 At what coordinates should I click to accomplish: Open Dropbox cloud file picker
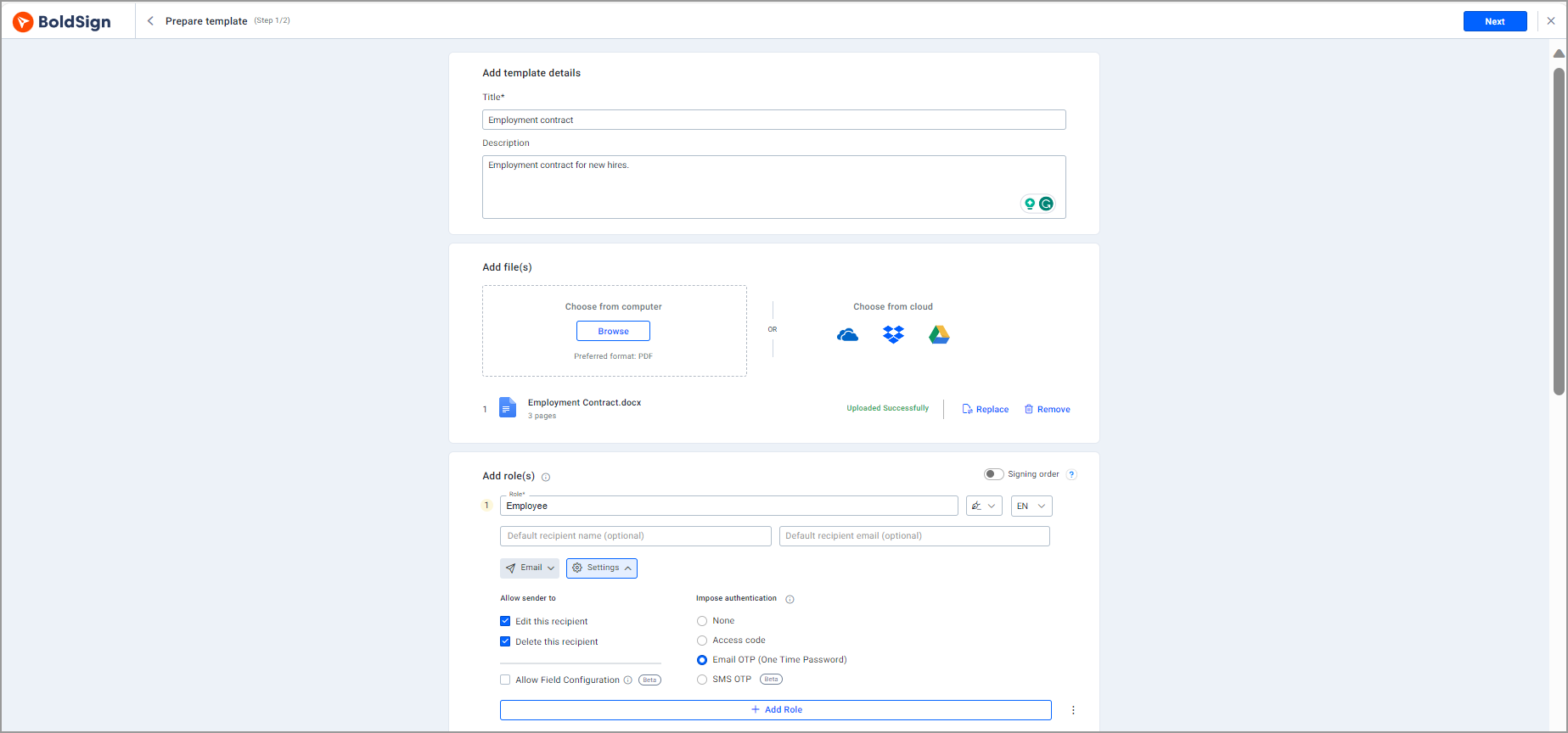893,335
